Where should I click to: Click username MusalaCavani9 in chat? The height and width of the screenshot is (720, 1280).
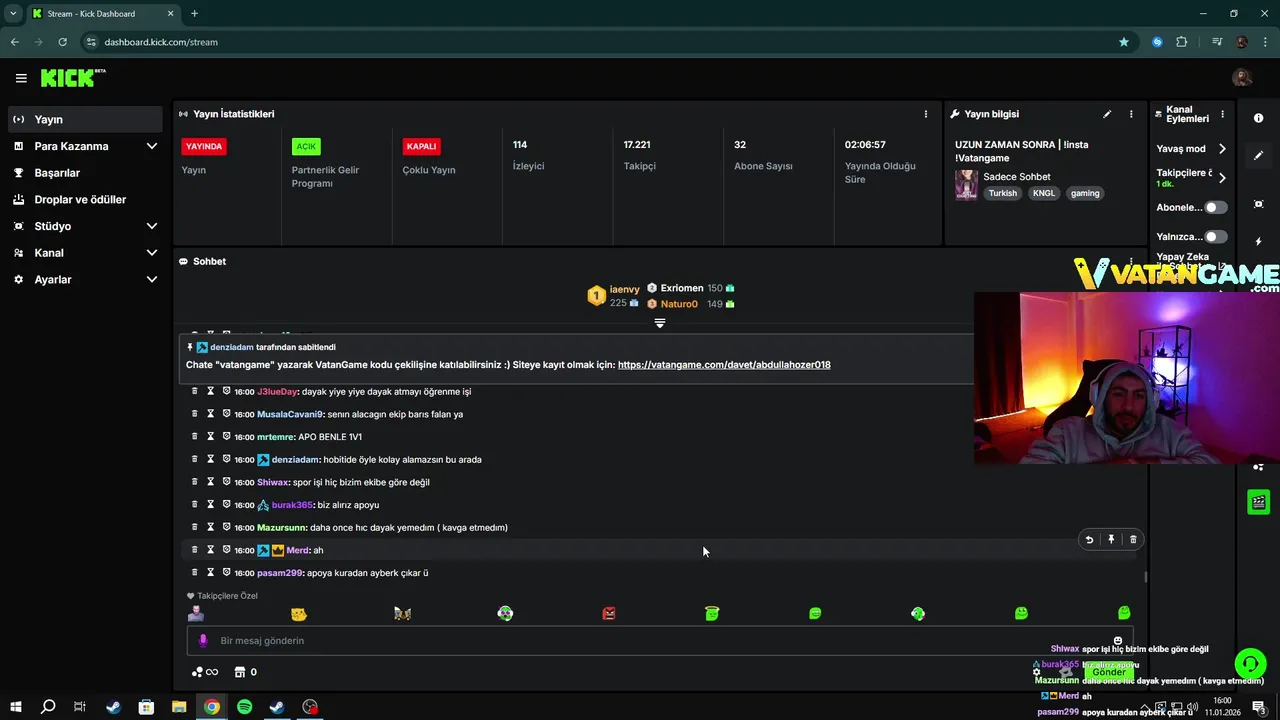(x=290, y=414)
